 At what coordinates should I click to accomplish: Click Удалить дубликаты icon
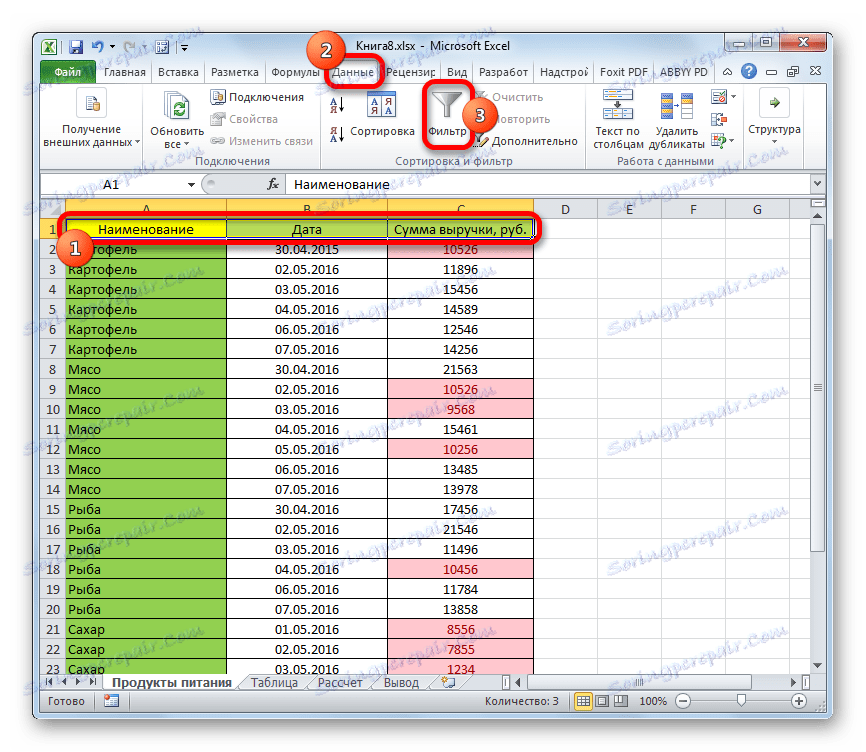[677, 106]
